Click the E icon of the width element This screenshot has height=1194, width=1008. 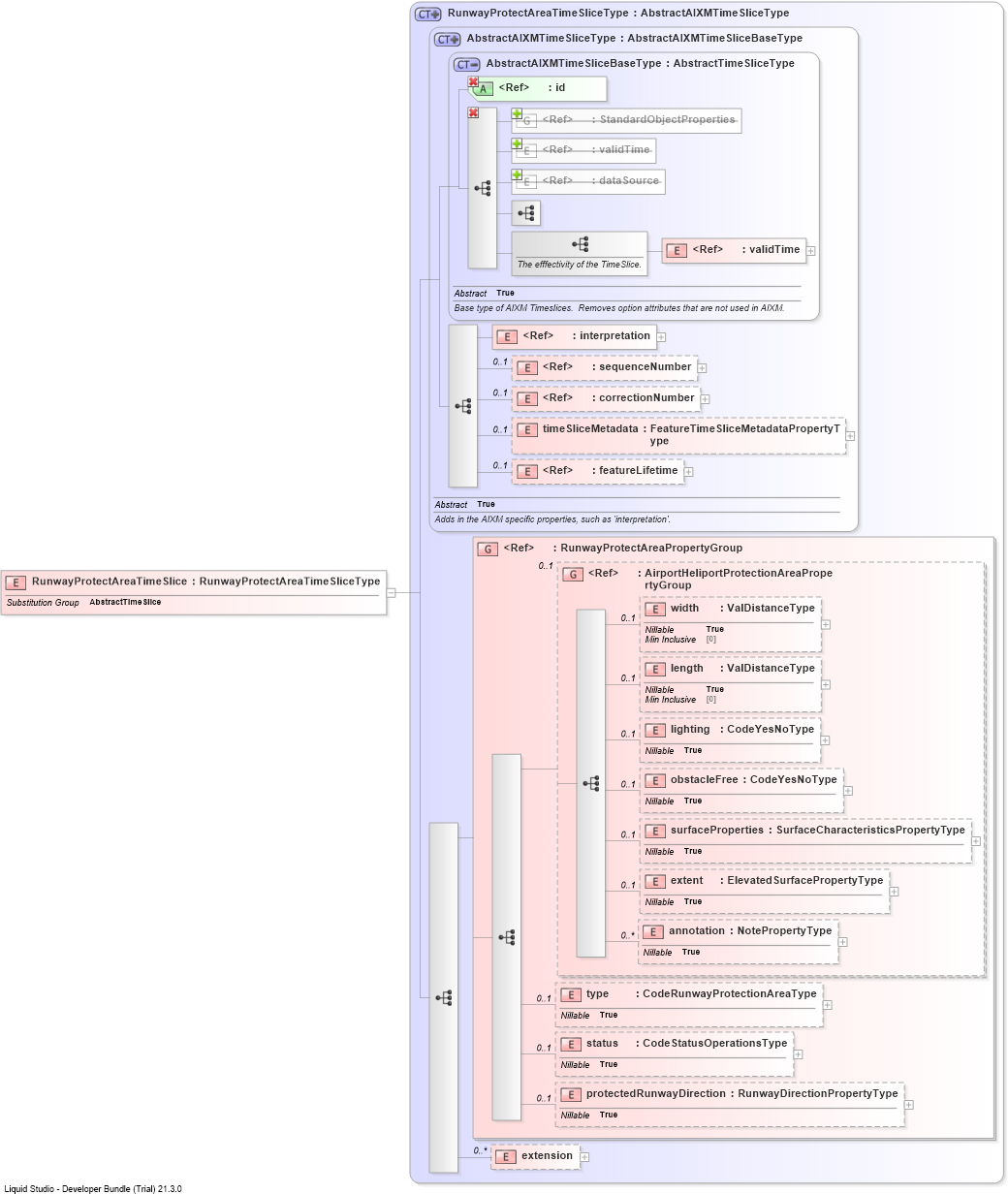coord(655,609)
